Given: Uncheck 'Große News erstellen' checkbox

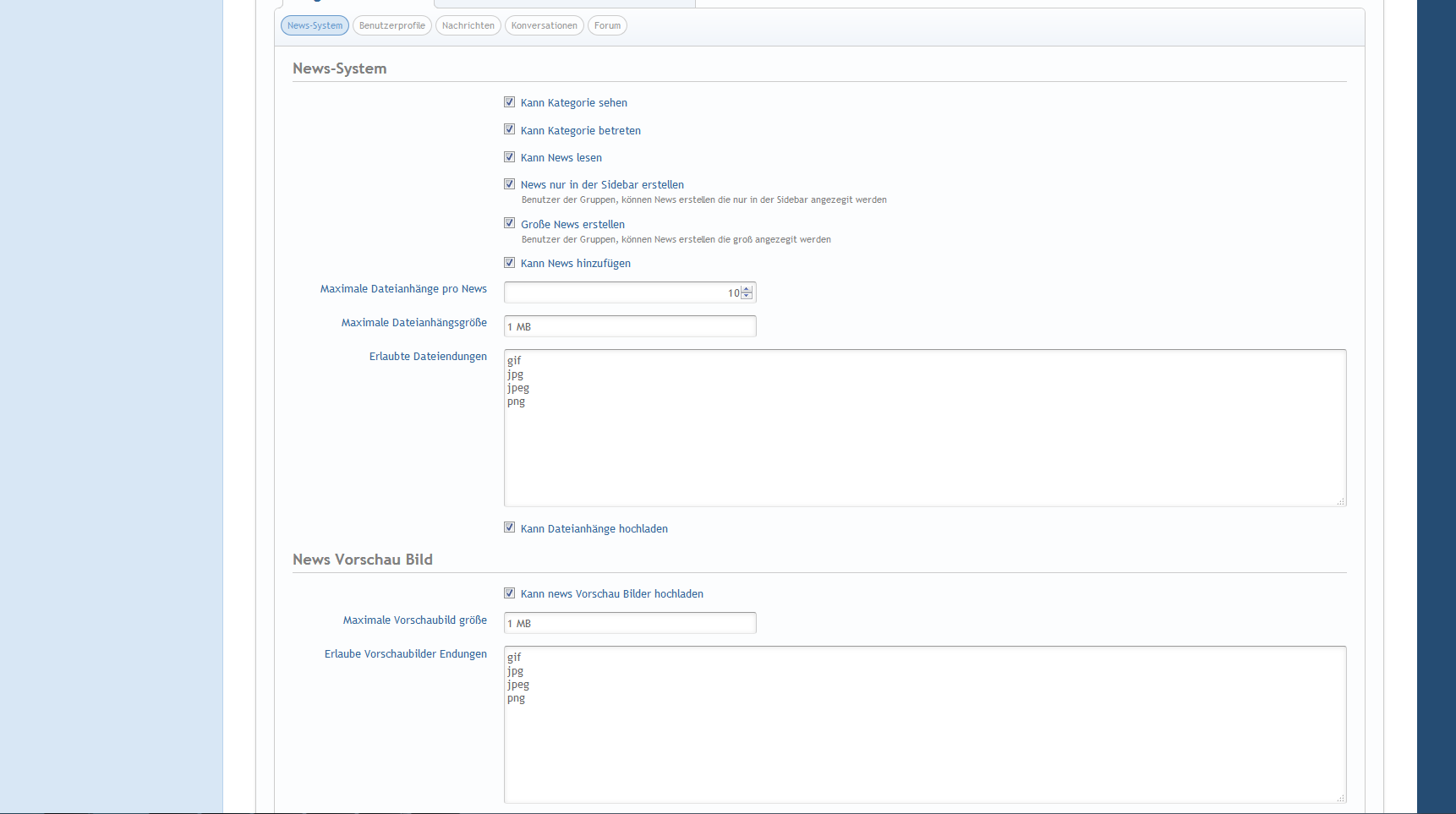Looking at the screenshot, I should point(509,223).
